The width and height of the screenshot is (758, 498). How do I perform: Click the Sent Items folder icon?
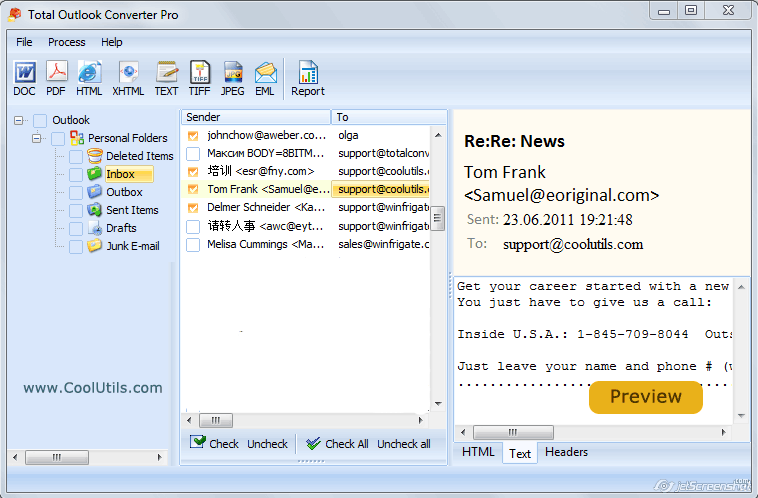(x=95, y=210)
